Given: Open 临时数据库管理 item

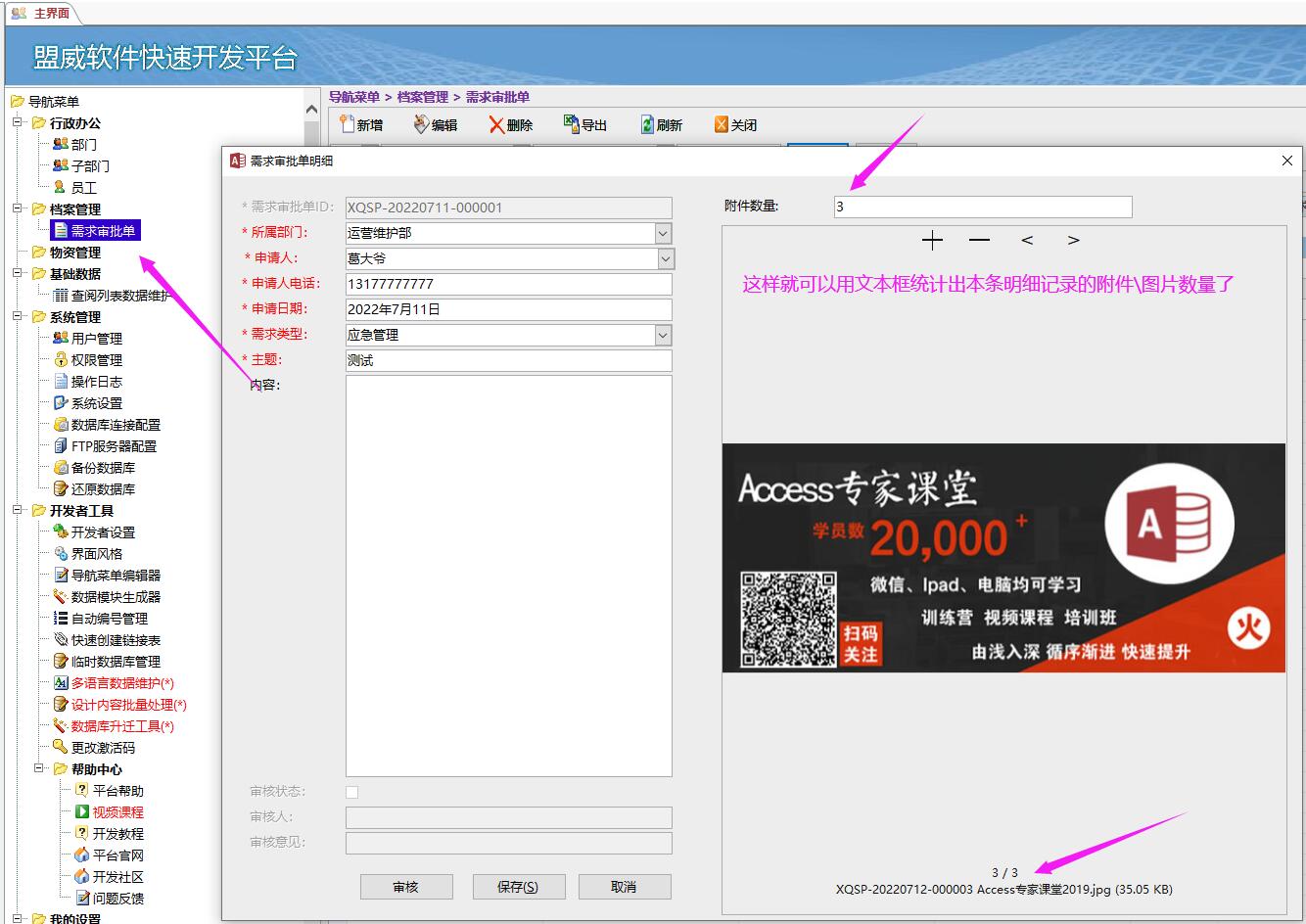Looking at the screenshot, I should [x=116, y=662].
